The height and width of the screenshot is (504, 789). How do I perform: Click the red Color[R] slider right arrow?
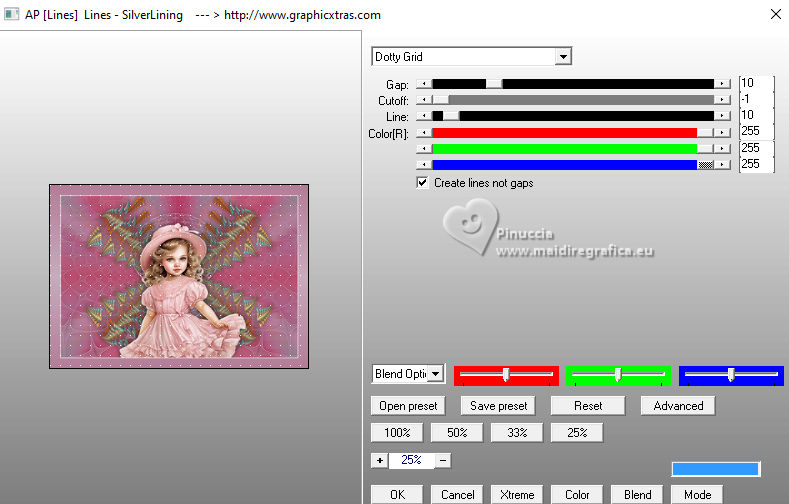point(722,133)
